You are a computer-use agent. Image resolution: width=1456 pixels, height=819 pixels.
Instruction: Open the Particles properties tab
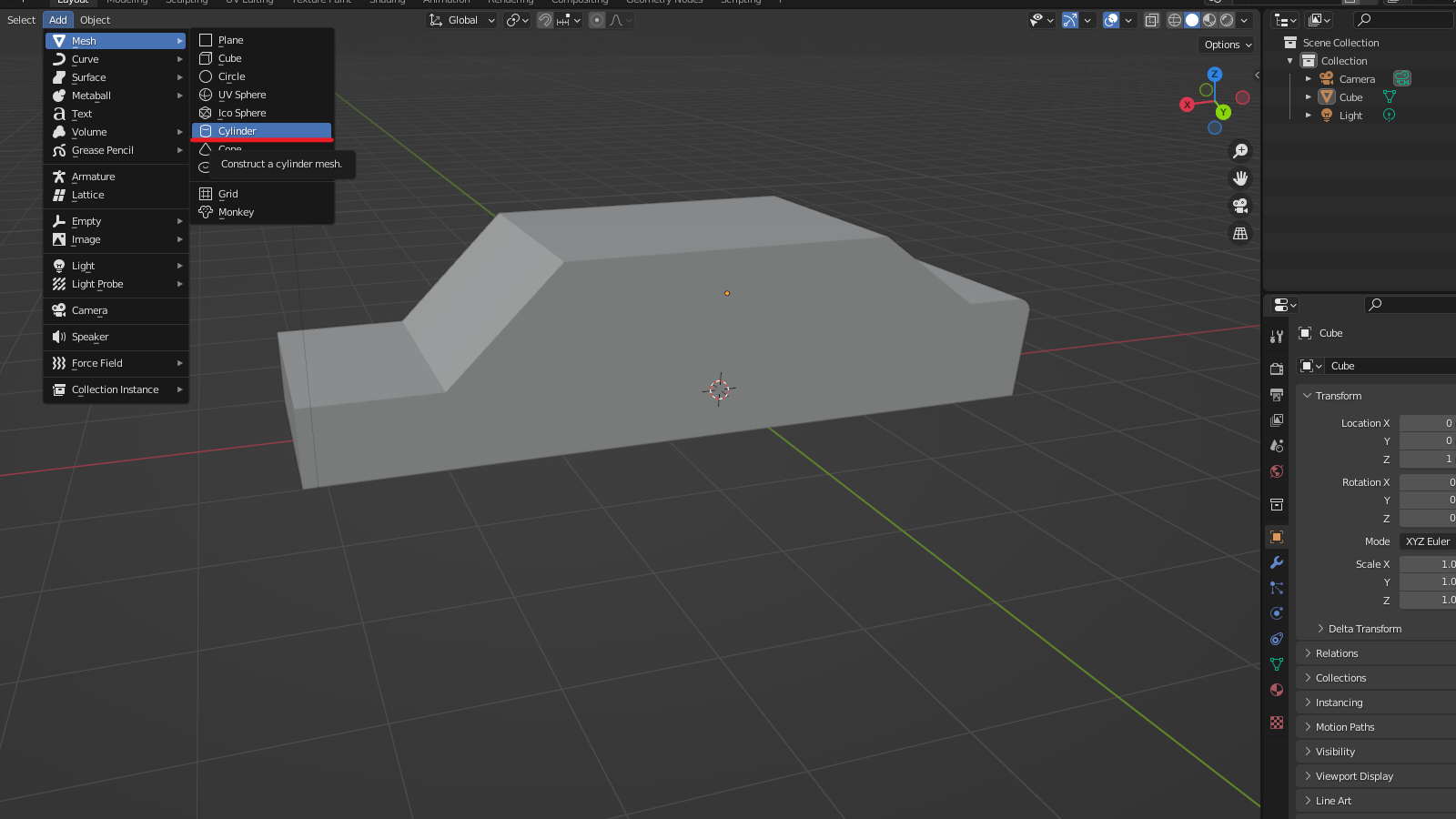pos(1277,588)
